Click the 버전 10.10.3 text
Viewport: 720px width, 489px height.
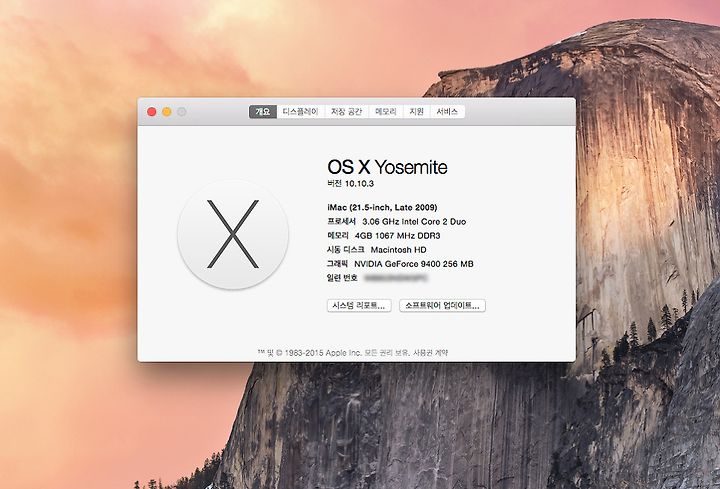tap(350, 184)
